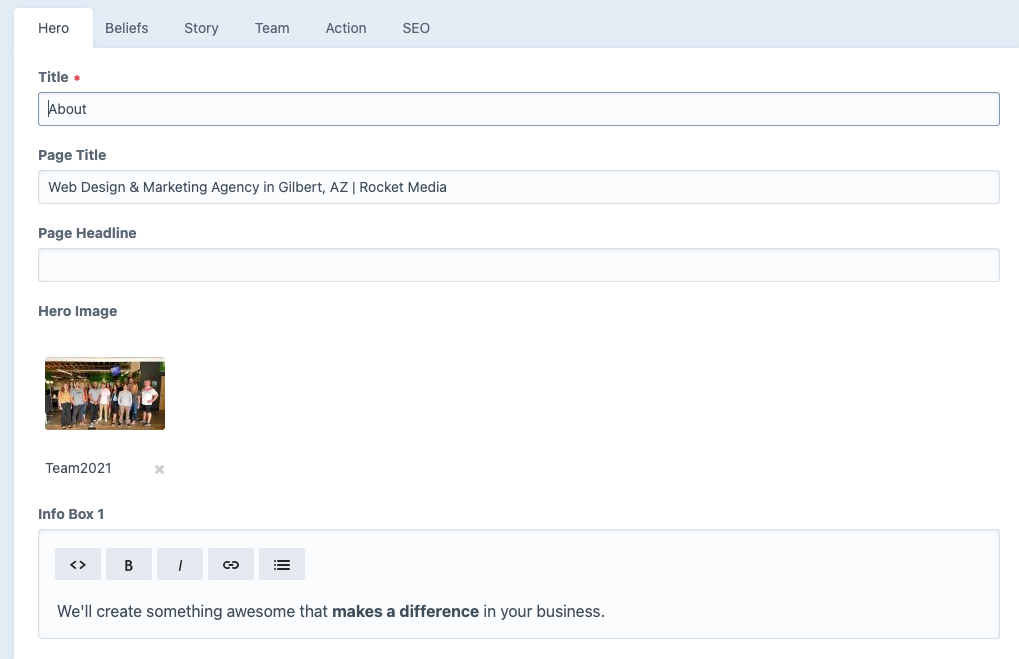Remove the Team2021 hero image
This screenshot has width=1019, height=659.
(159, 469)
